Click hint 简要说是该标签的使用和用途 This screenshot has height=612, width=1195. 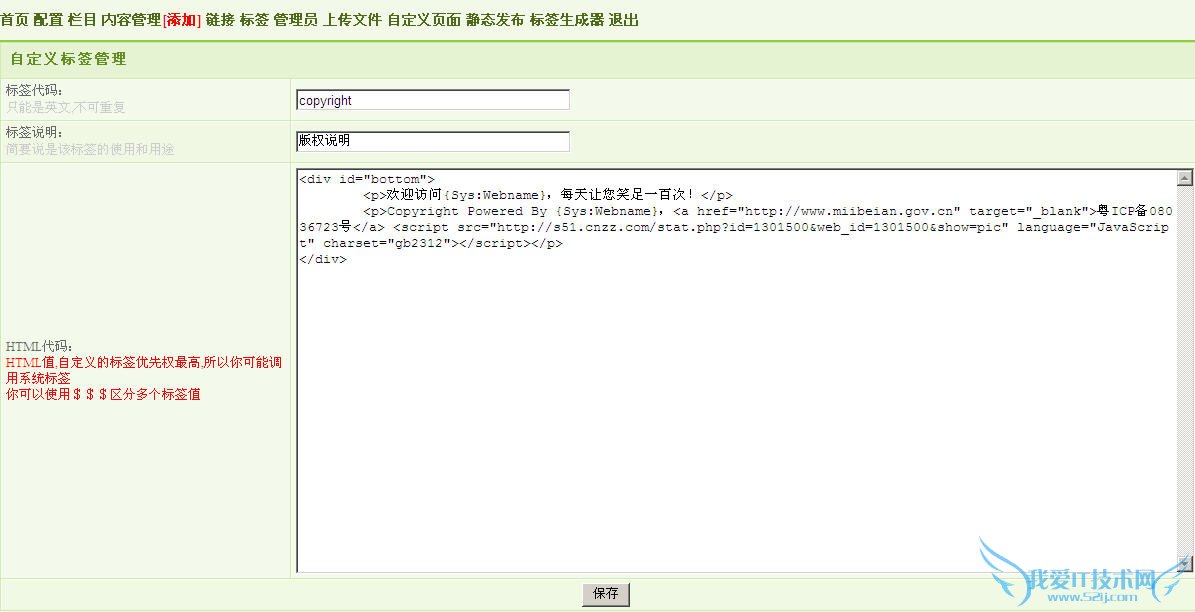click(x=90, y=149)
